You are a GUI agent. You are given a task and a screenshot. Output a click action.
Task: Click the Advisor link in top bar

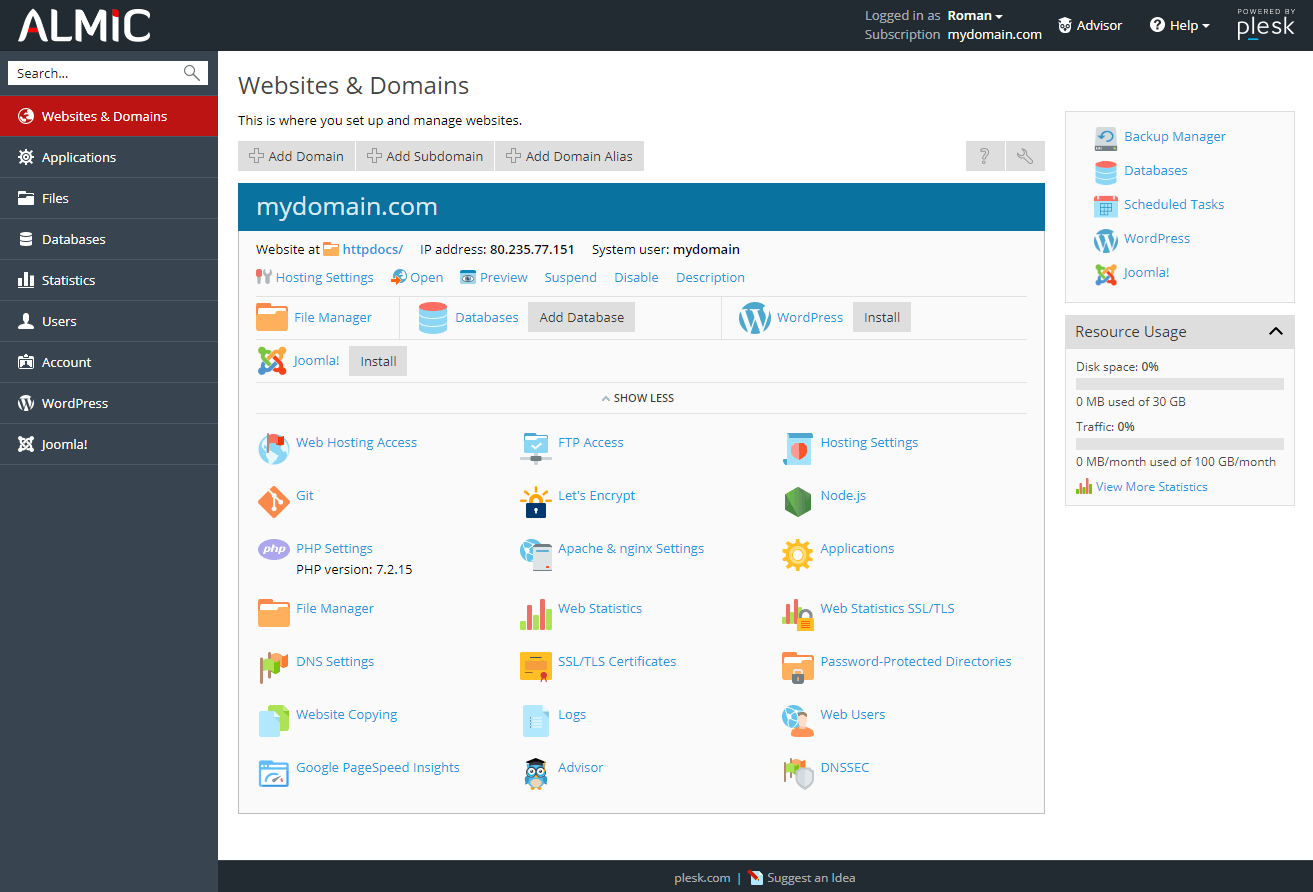(x=1090, y=25)
